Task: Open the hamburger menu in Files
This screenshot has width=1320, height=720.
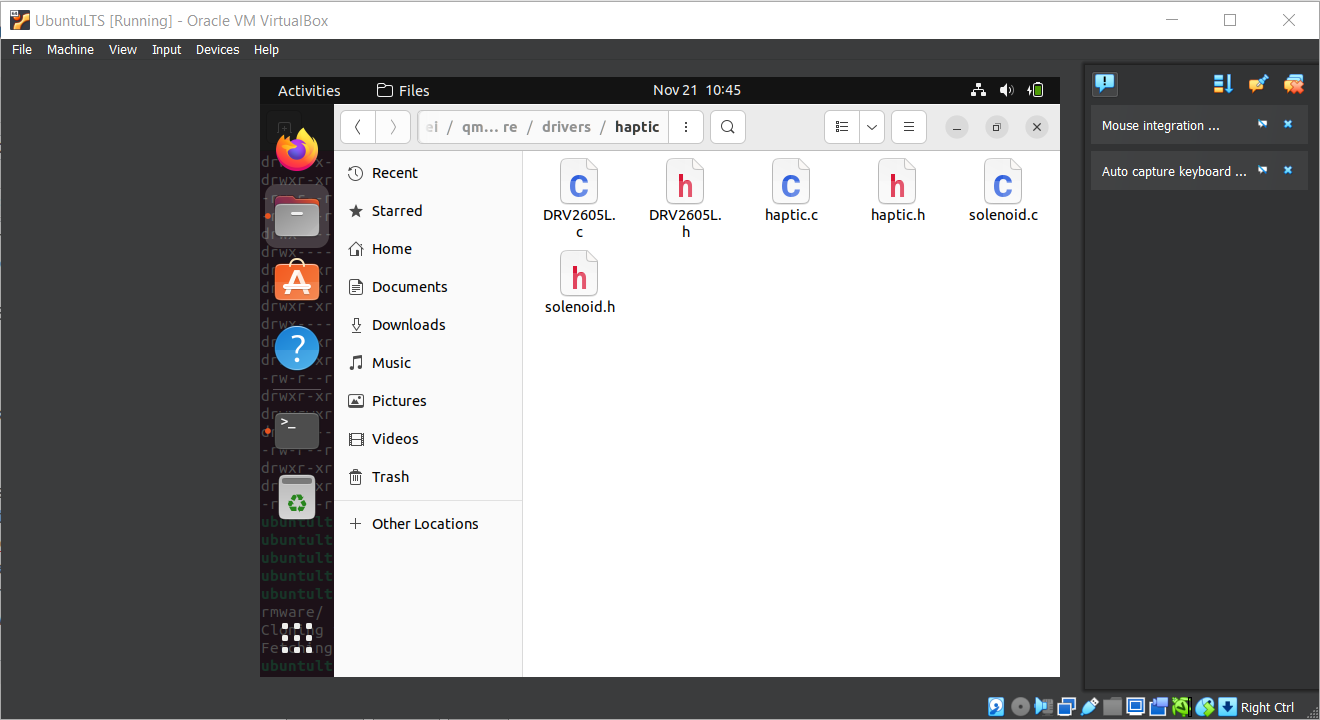Action: tap(908, 127)
